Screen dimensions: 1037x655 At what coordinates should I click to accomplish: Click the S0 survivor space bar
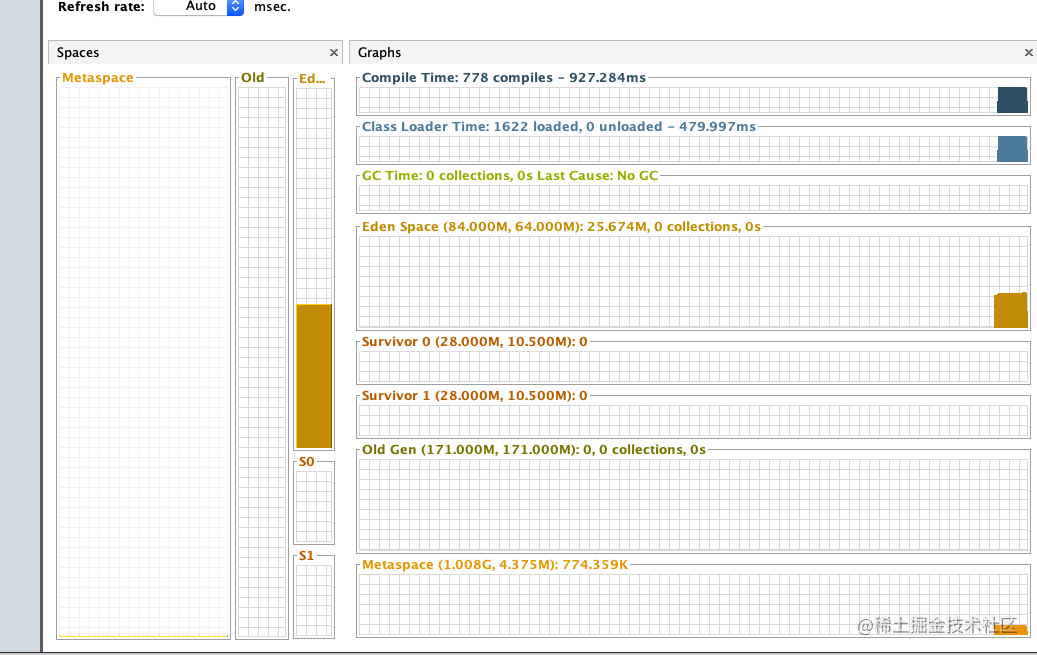[314, 507]
